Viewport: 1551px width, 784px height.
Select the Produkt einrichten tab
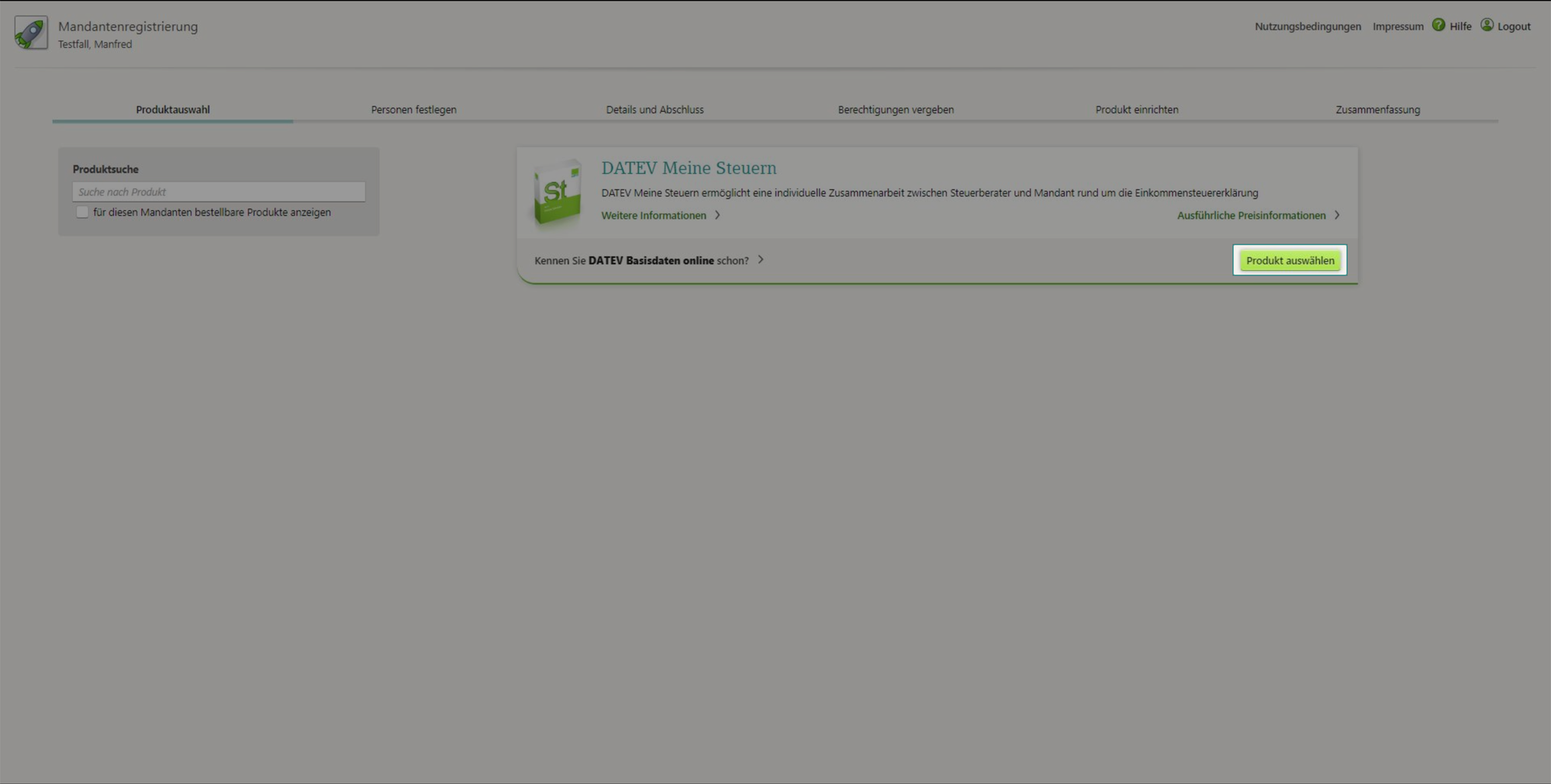[1136, 110]
